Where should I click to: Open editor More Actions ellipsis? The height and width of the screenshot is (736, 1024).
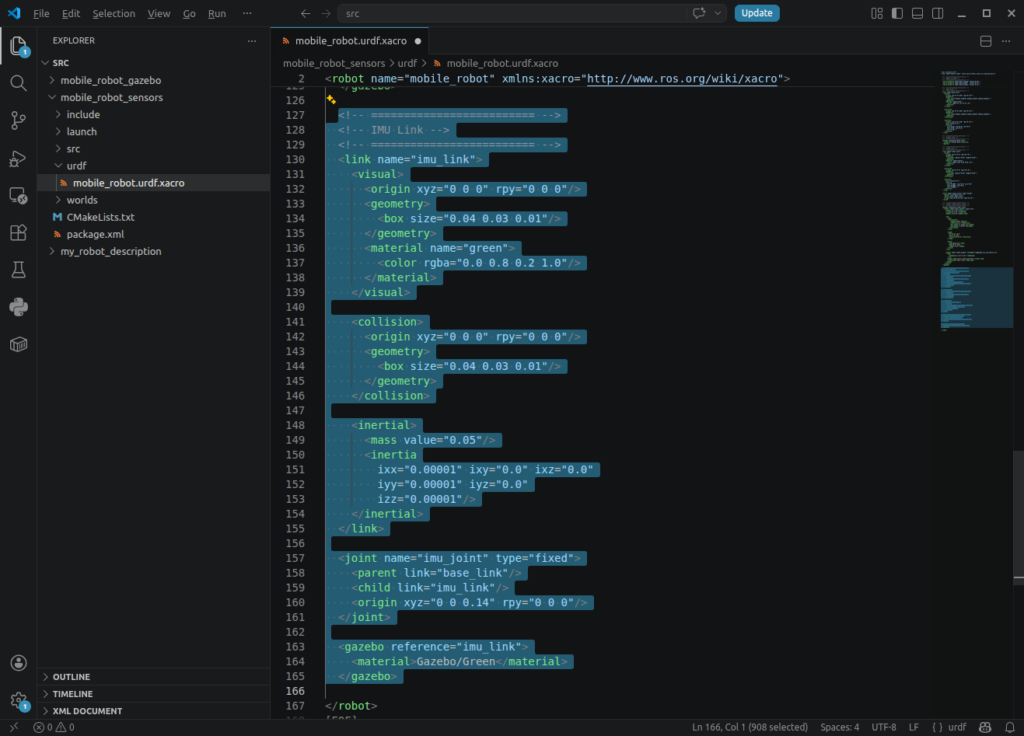point(1006,41)
